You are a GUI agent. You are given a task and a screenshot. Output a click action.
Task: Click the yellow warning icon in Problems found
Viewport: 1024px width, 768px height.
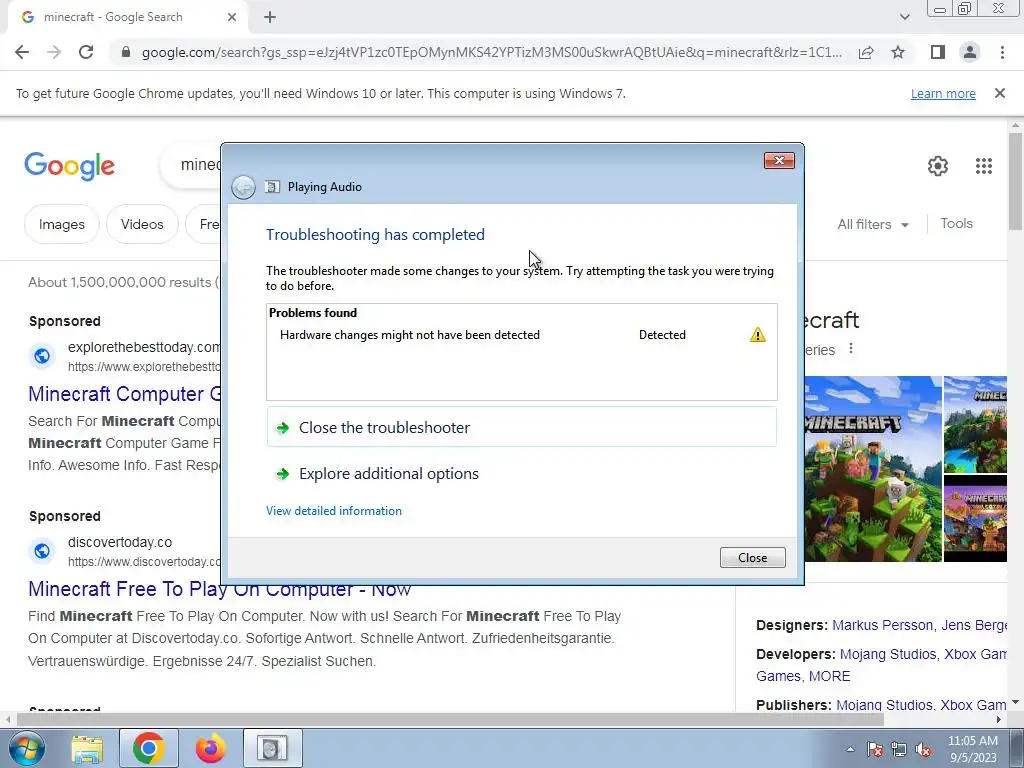coord(758,335)
